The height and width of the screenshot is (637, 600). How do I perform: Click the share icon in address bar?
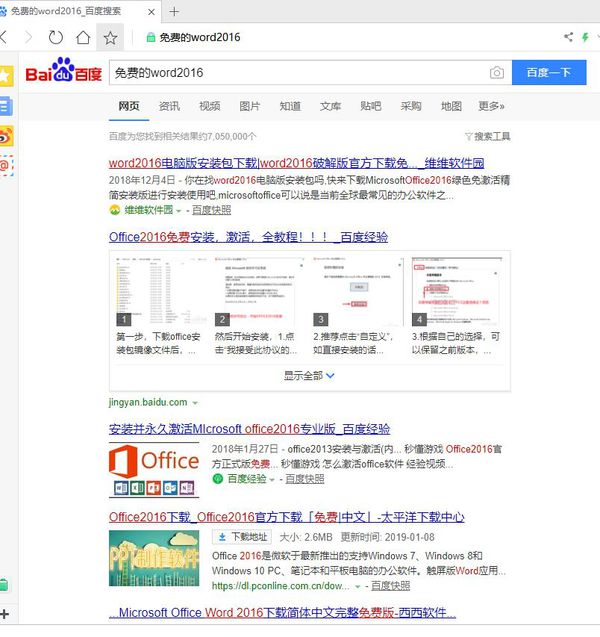click(568, 37)
